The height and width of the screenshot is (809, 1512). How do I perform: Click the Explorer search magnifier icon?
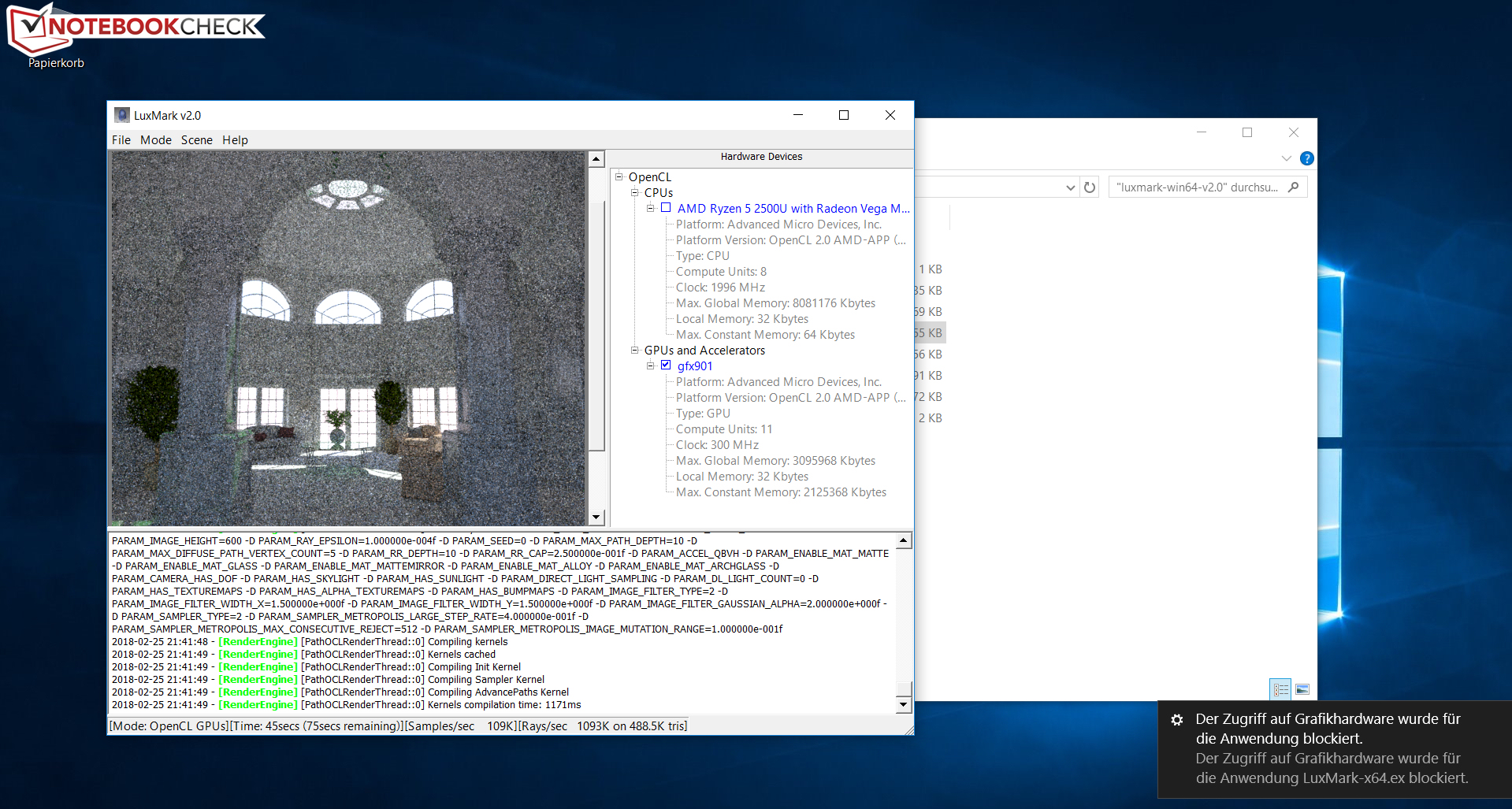click(1294, 187)
